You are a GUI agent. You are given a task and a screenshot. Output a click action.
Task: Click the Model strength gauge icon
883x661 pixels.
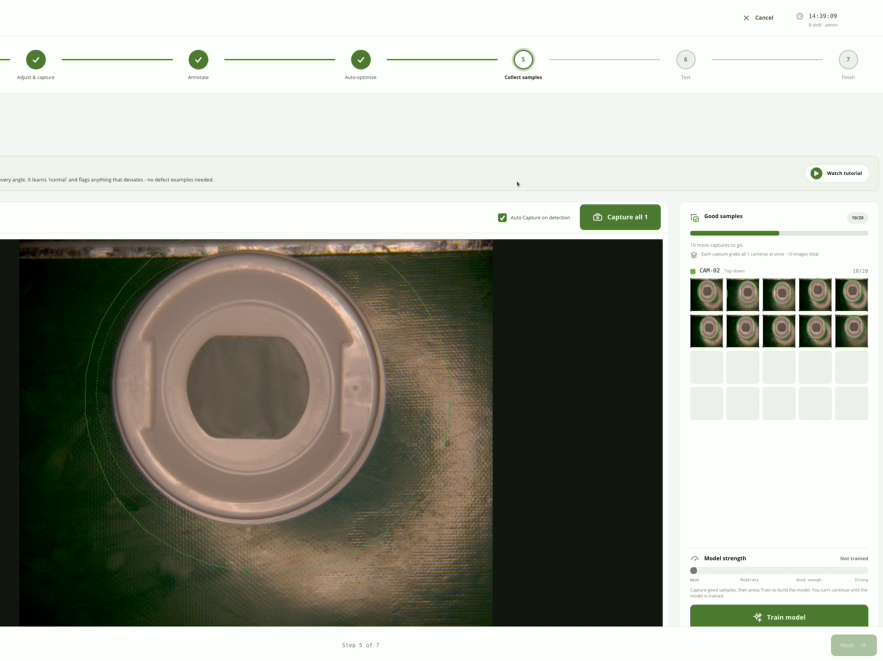(x=695, y=559)
